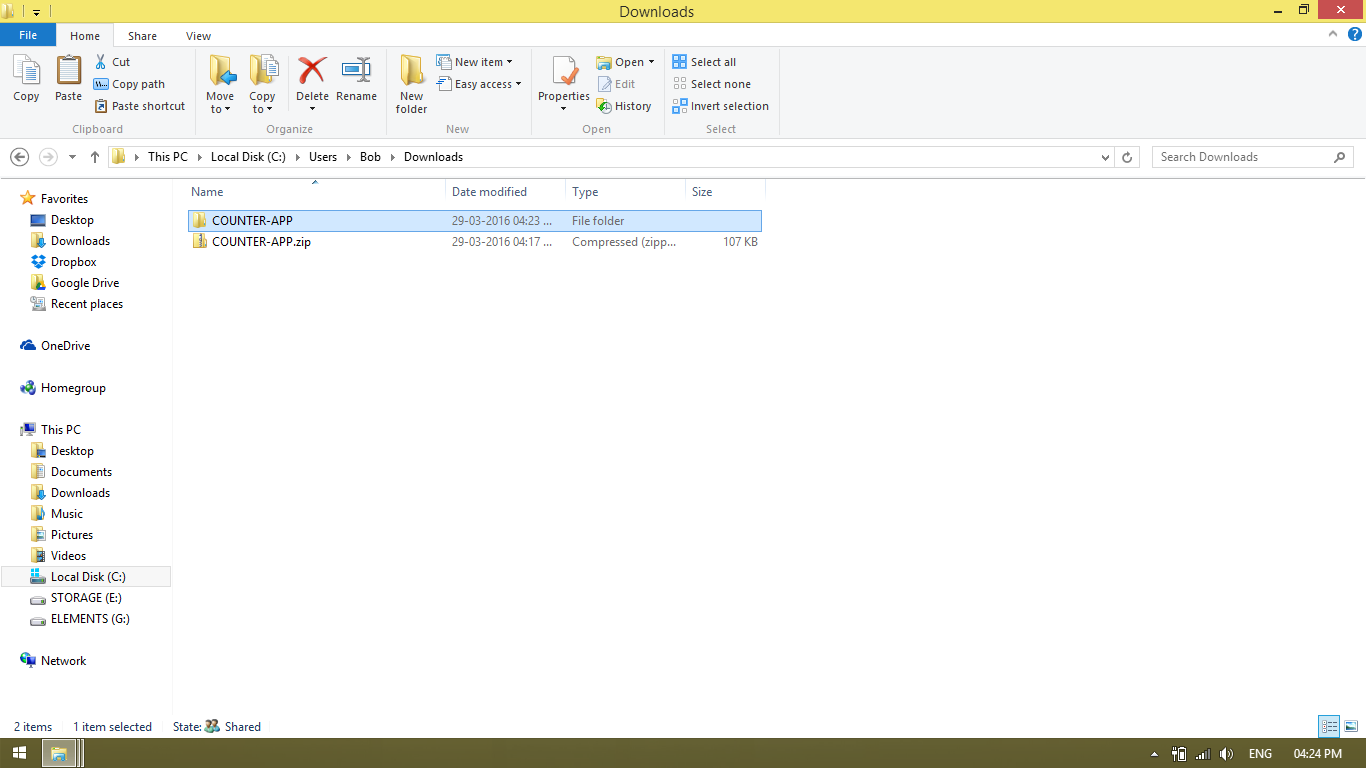Image resolution: width=1366 pixels, height=768 pixels.
Task: Open the Easy access dropdown
Action: [x=479, y=84]
